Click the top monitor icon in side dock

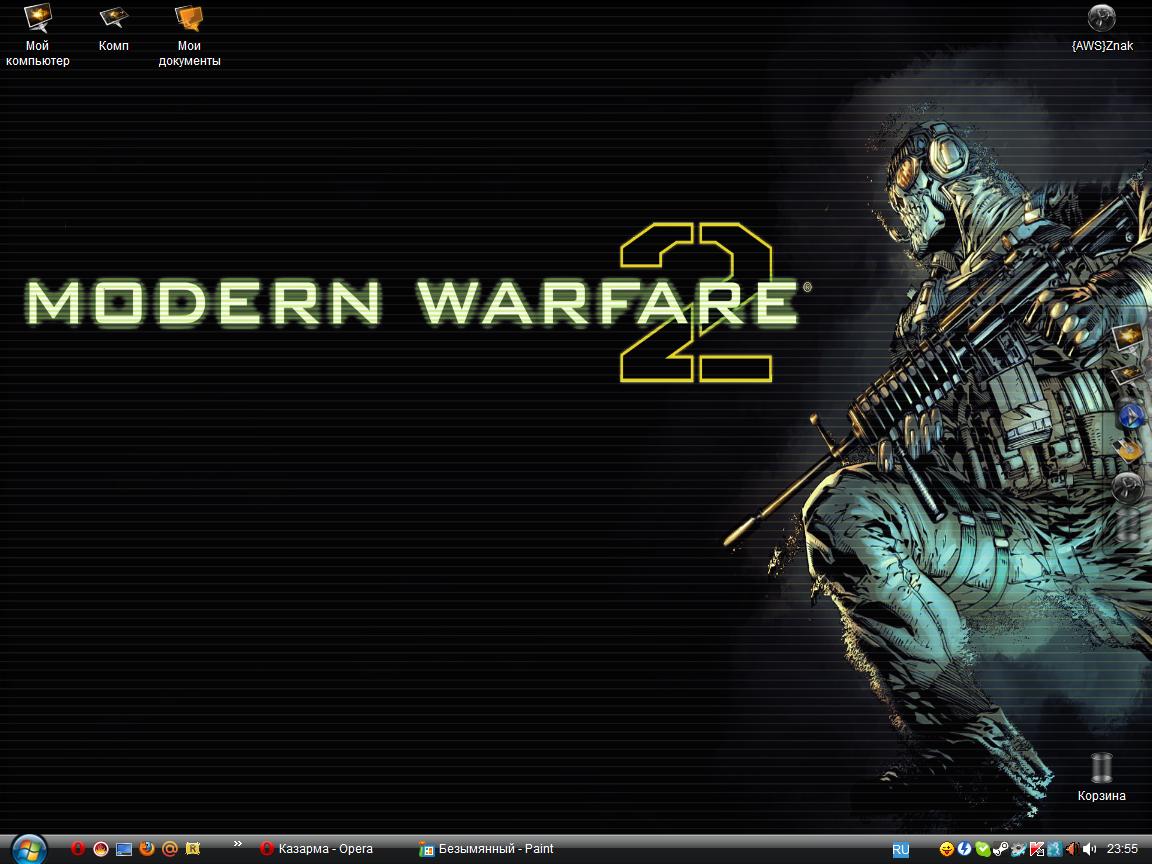(1128, 337)
